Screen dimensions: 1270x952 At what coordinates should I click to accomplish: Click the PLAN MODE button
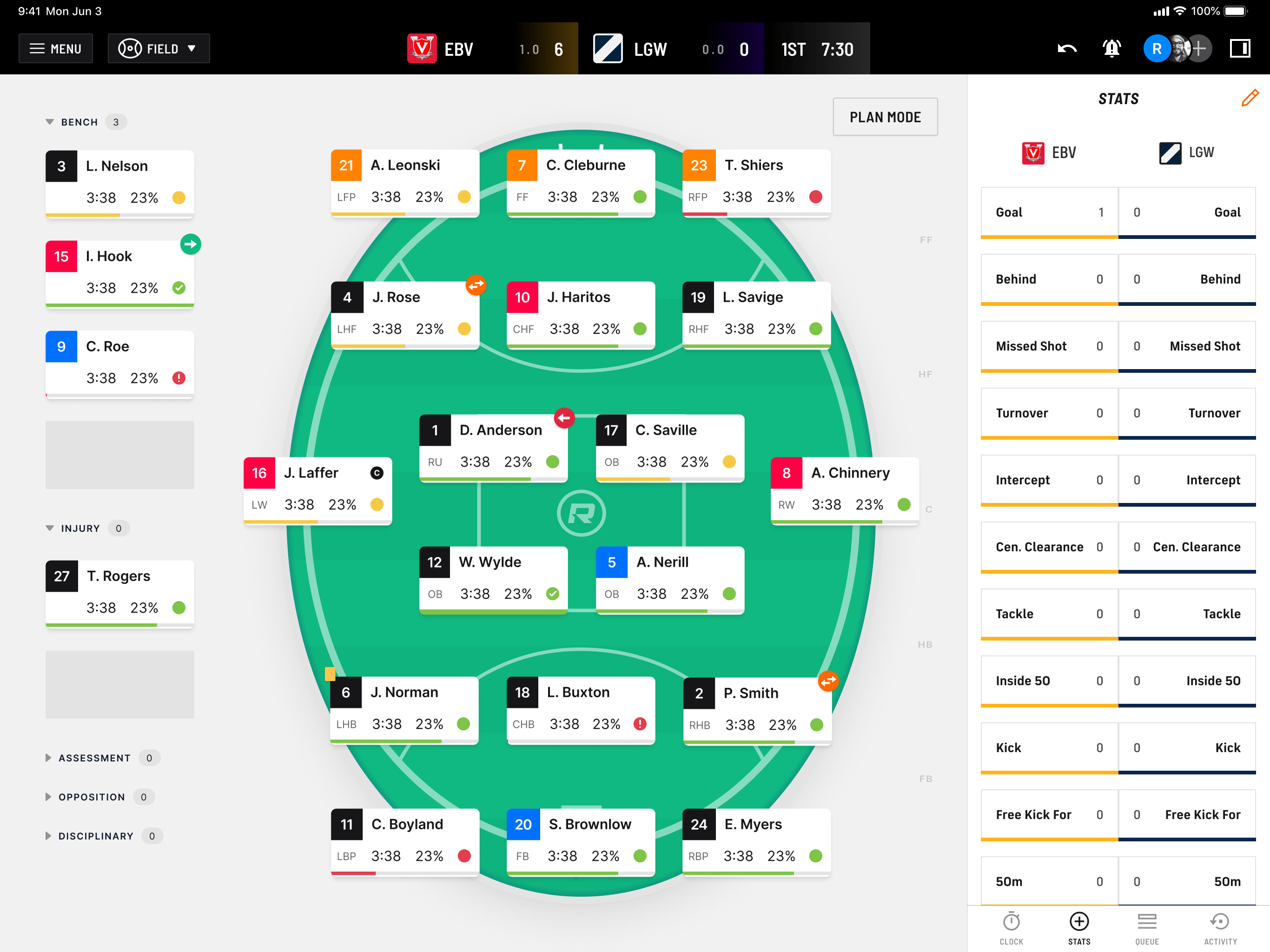[x=885, y=117]
